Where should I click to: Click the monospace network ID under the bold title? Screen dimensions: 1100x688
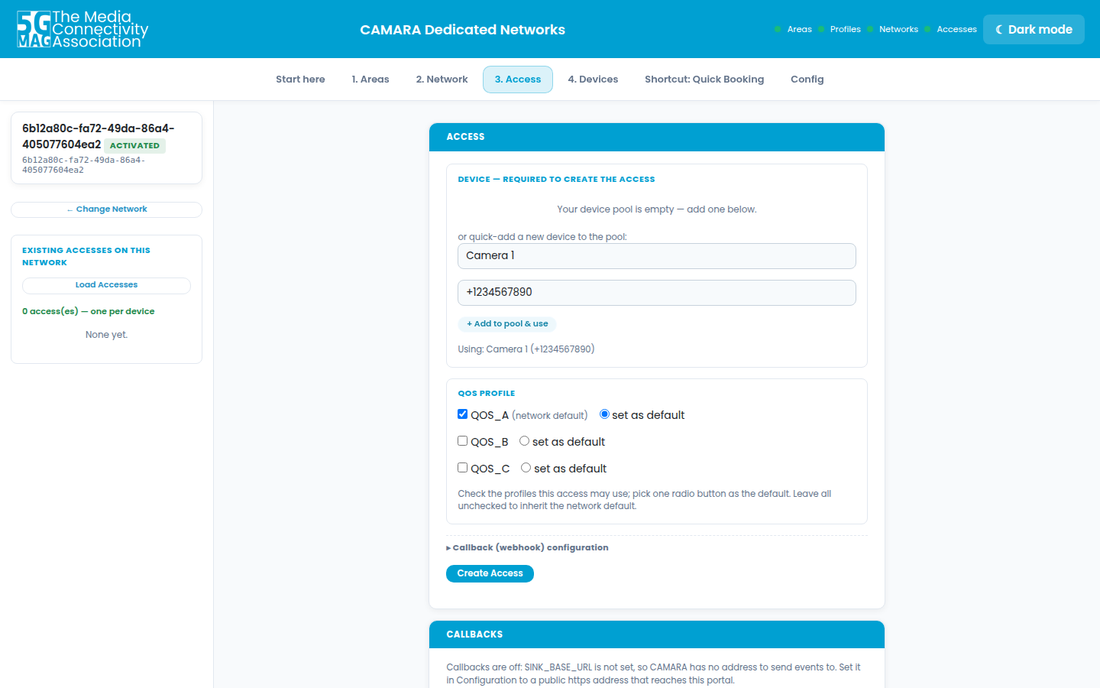point(83,165)
